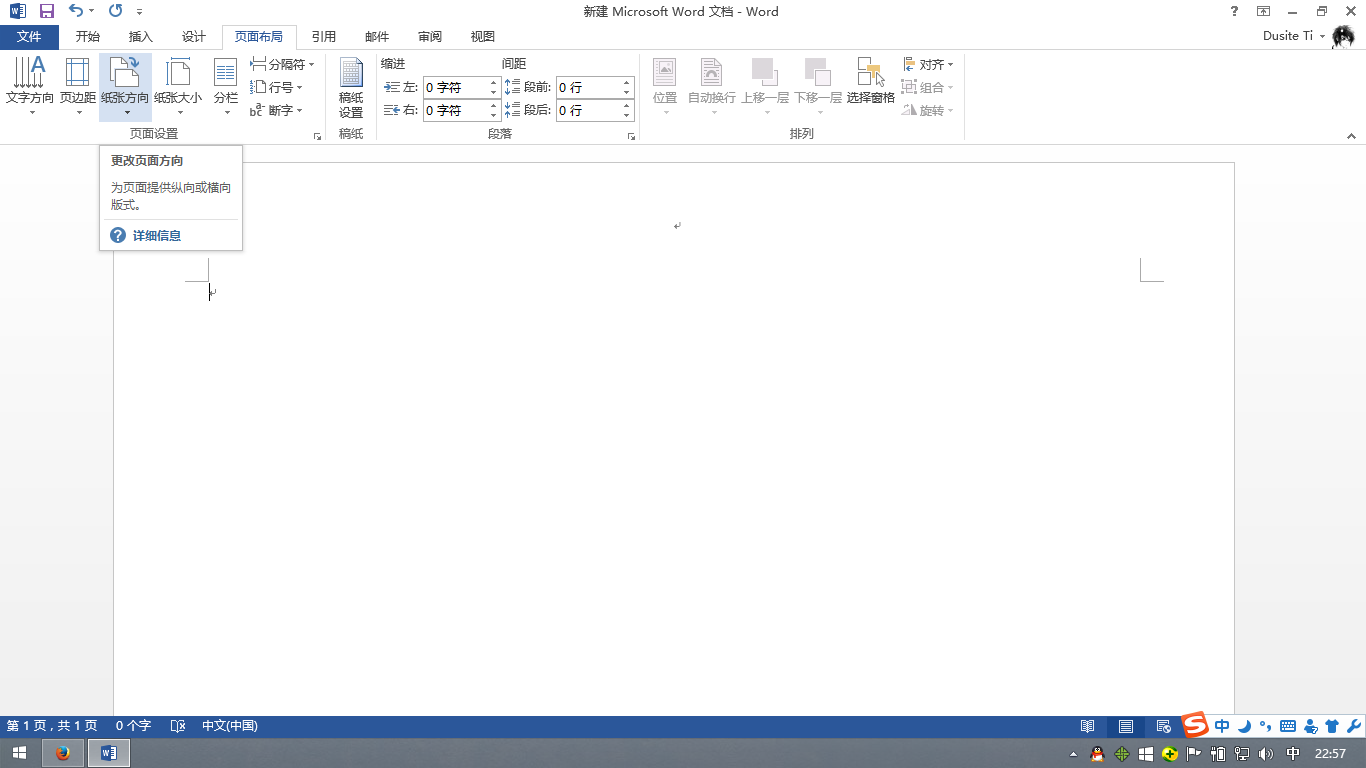Open Firefox from the Windows taskbar
This screenshot has width=1366, height=768.
coord(63,753)
